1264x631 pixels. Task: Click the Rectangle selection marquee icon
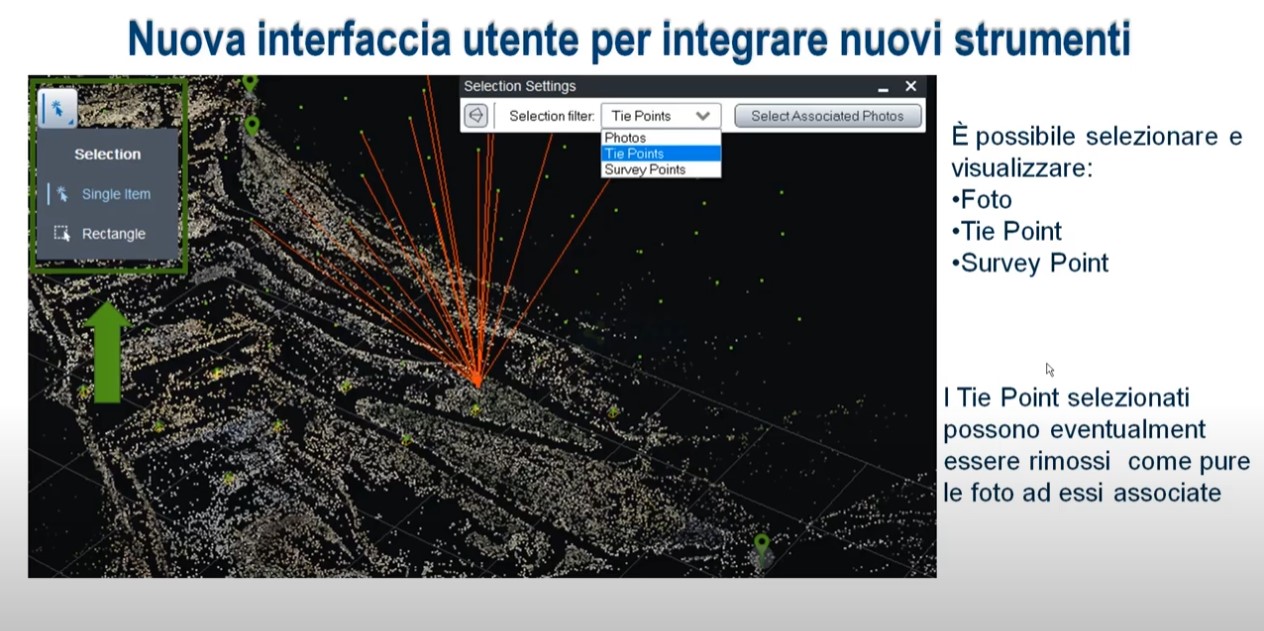click(62, 234)
